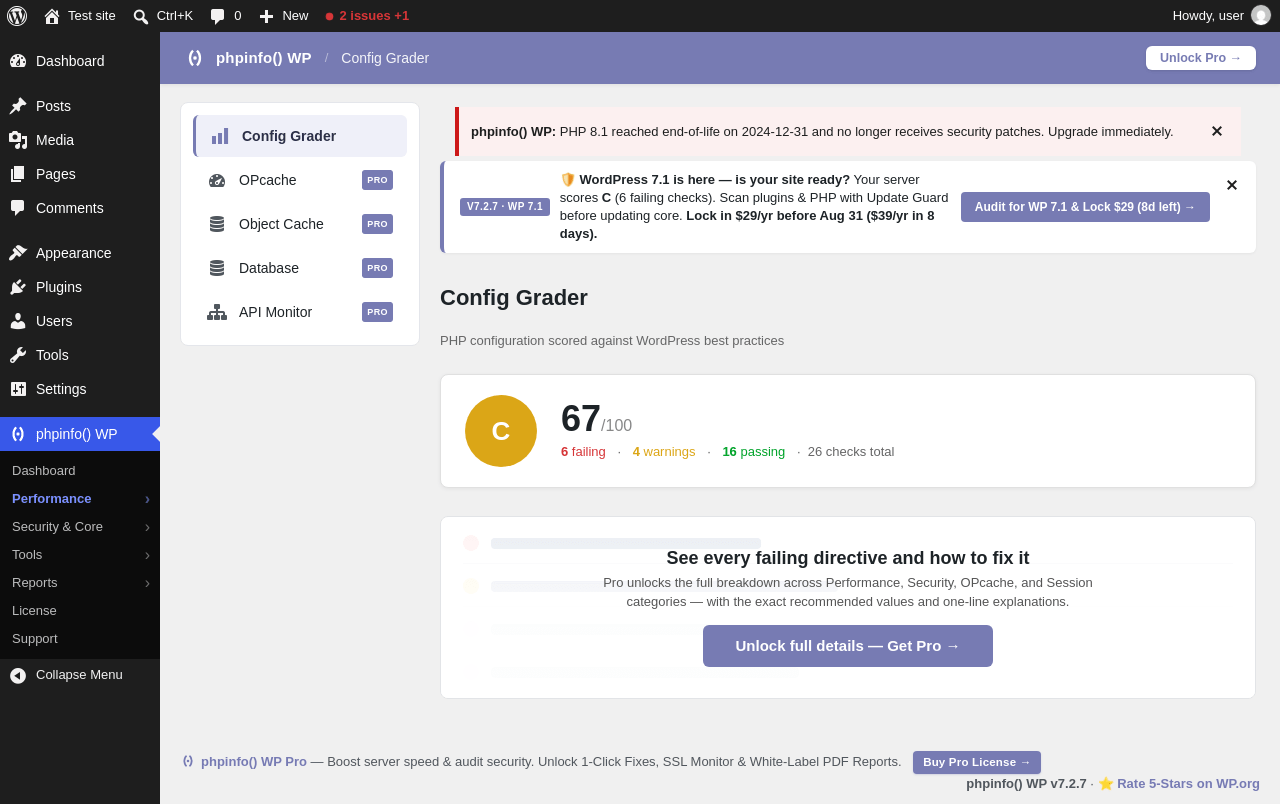
Task: Click the '16 passing' count text
Action: coord(754,452)
